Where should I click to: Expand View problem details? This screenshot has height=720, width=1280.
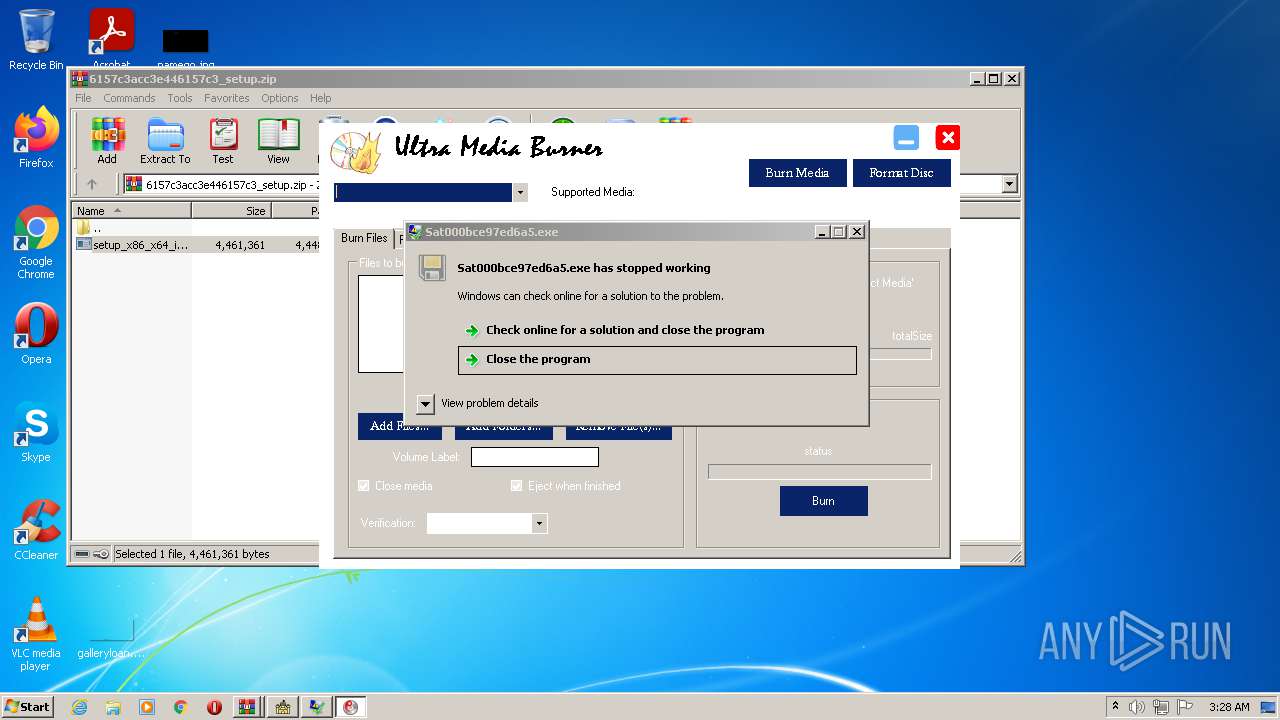[425, 403]
